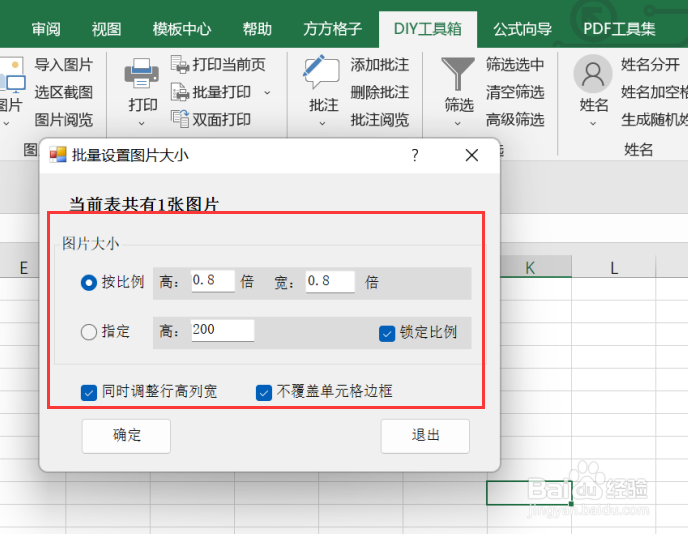Image resolution: width=688 pixels, height=534 pixels.
Task: Click 图片阅览 in the ribbon
Action: pyautogui.click(x=64, y=119)
